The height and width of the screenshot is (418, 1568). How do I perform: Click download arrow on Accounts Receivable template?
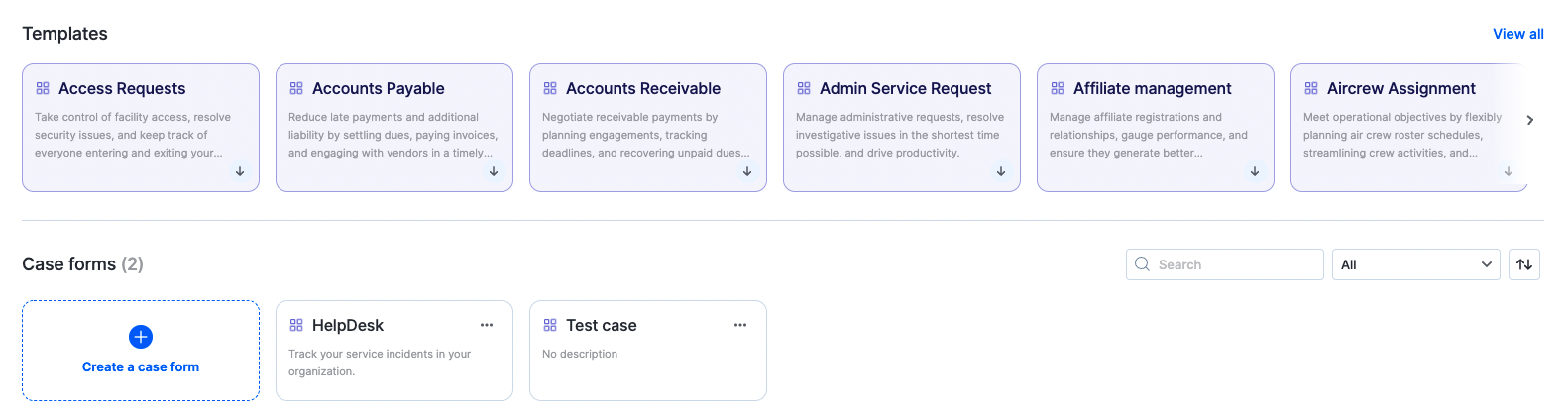click(747, 171)
